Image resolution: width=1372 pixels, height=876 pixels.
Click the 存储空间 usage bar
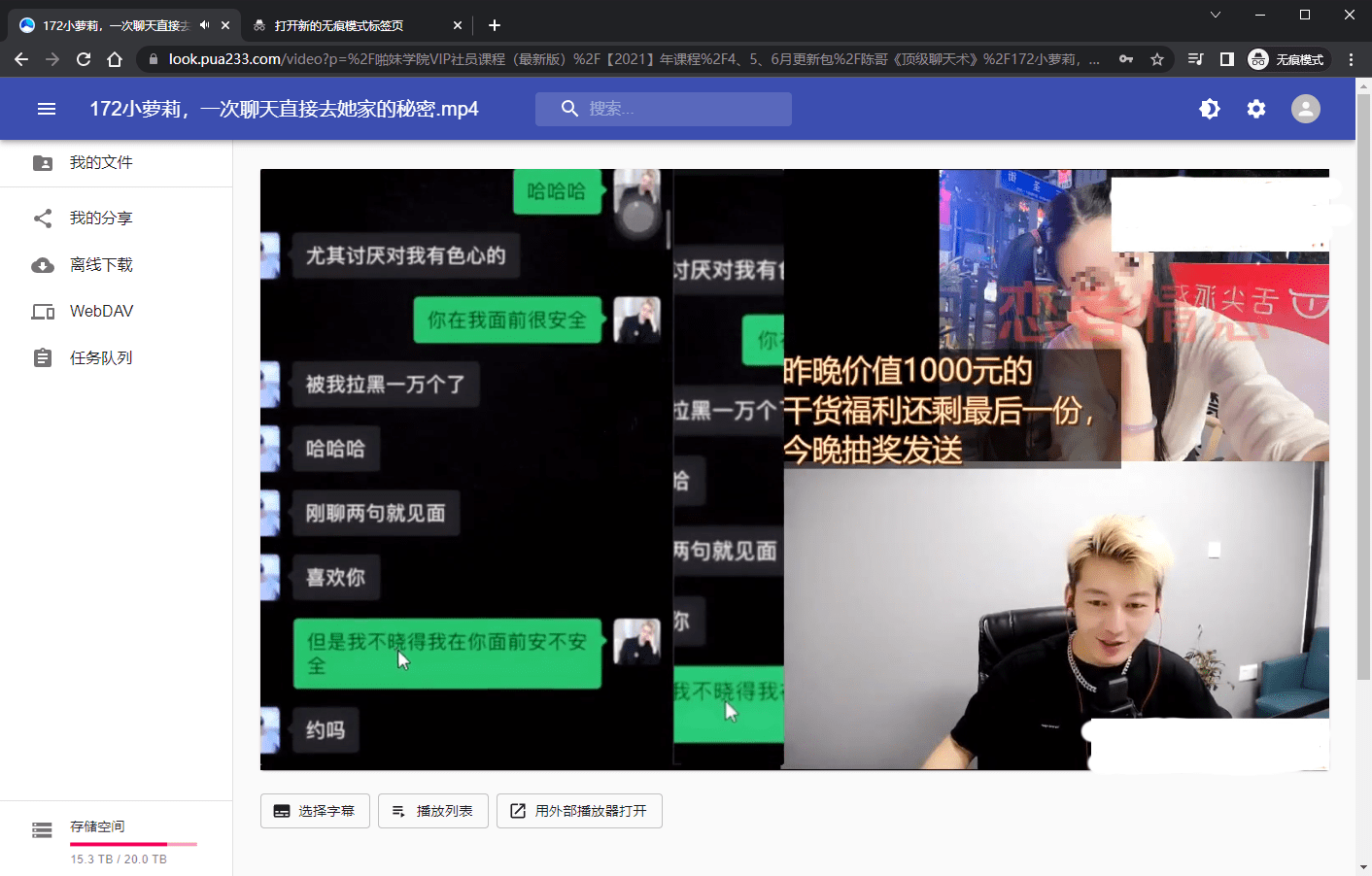[133, 844]
